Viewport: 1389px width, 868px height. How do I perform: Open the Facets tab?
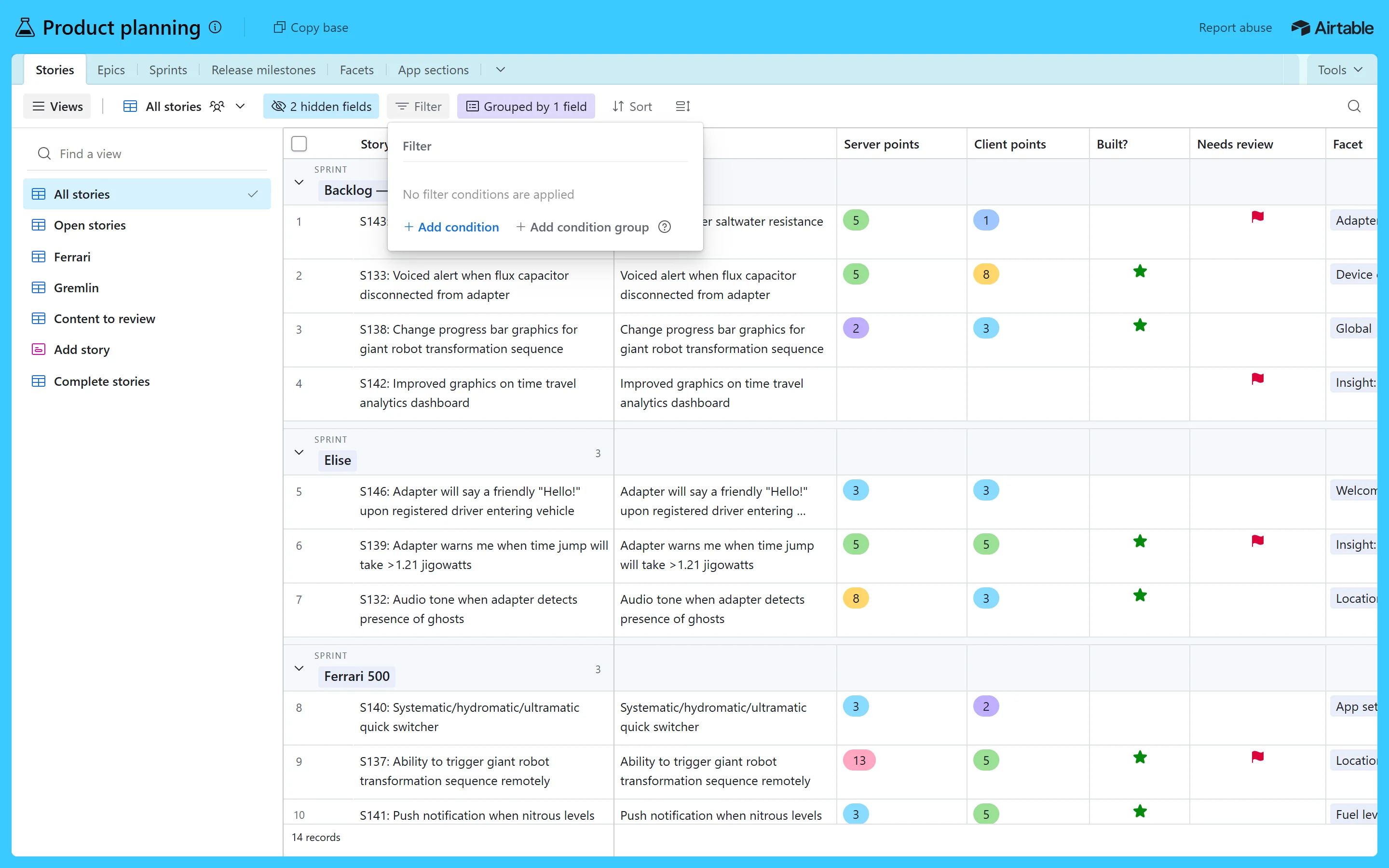tap(356, 70)
